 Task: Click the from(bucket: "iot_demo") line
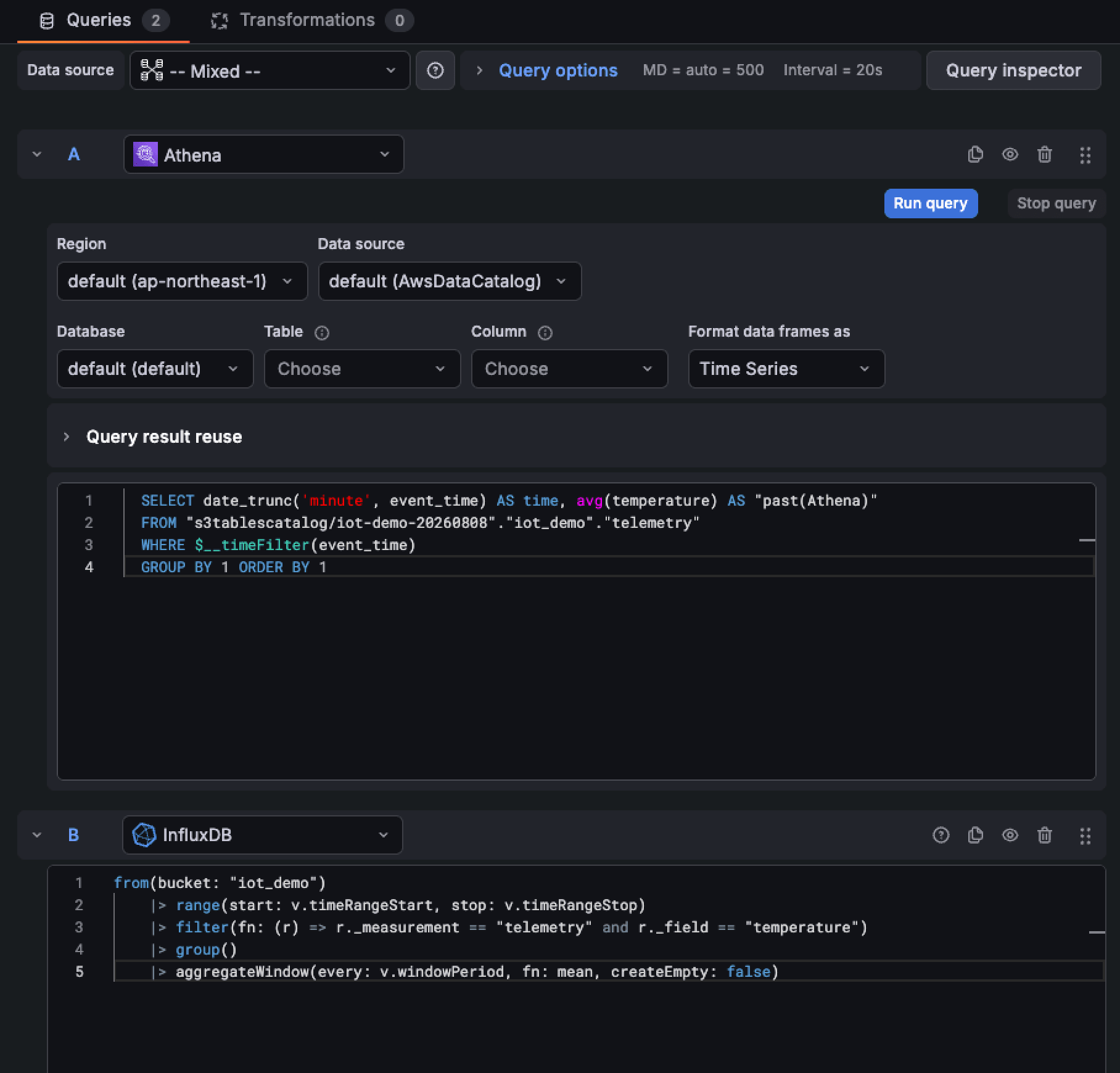220,883
